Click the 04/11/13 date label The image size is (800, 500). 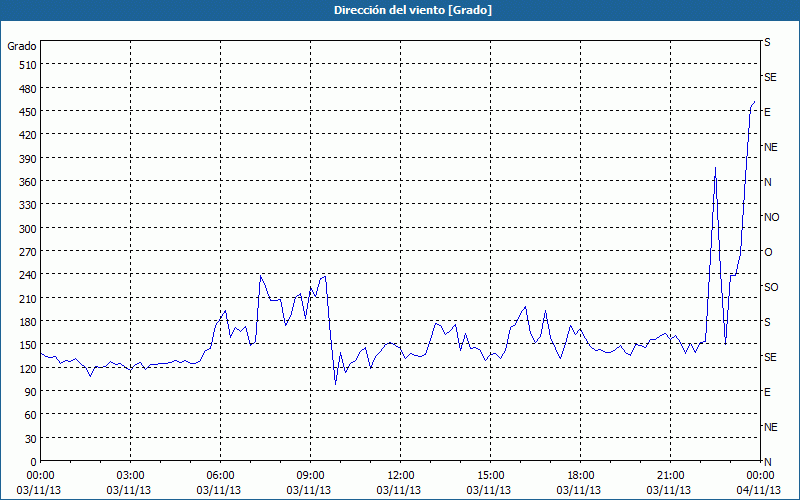tap(760, 490)
